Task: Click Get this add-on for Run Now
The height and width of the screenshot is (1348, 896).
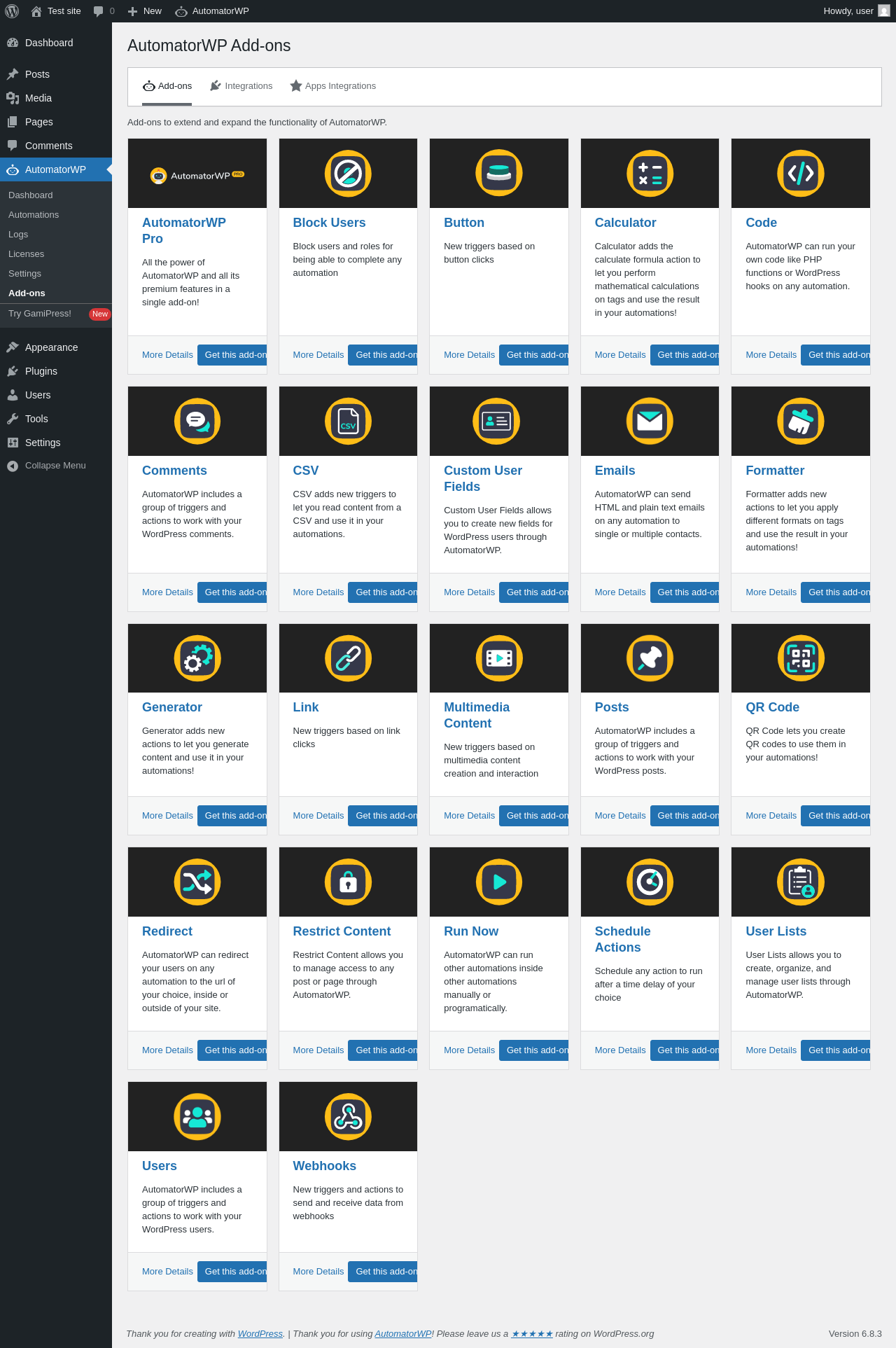Action: (534, 1050)
